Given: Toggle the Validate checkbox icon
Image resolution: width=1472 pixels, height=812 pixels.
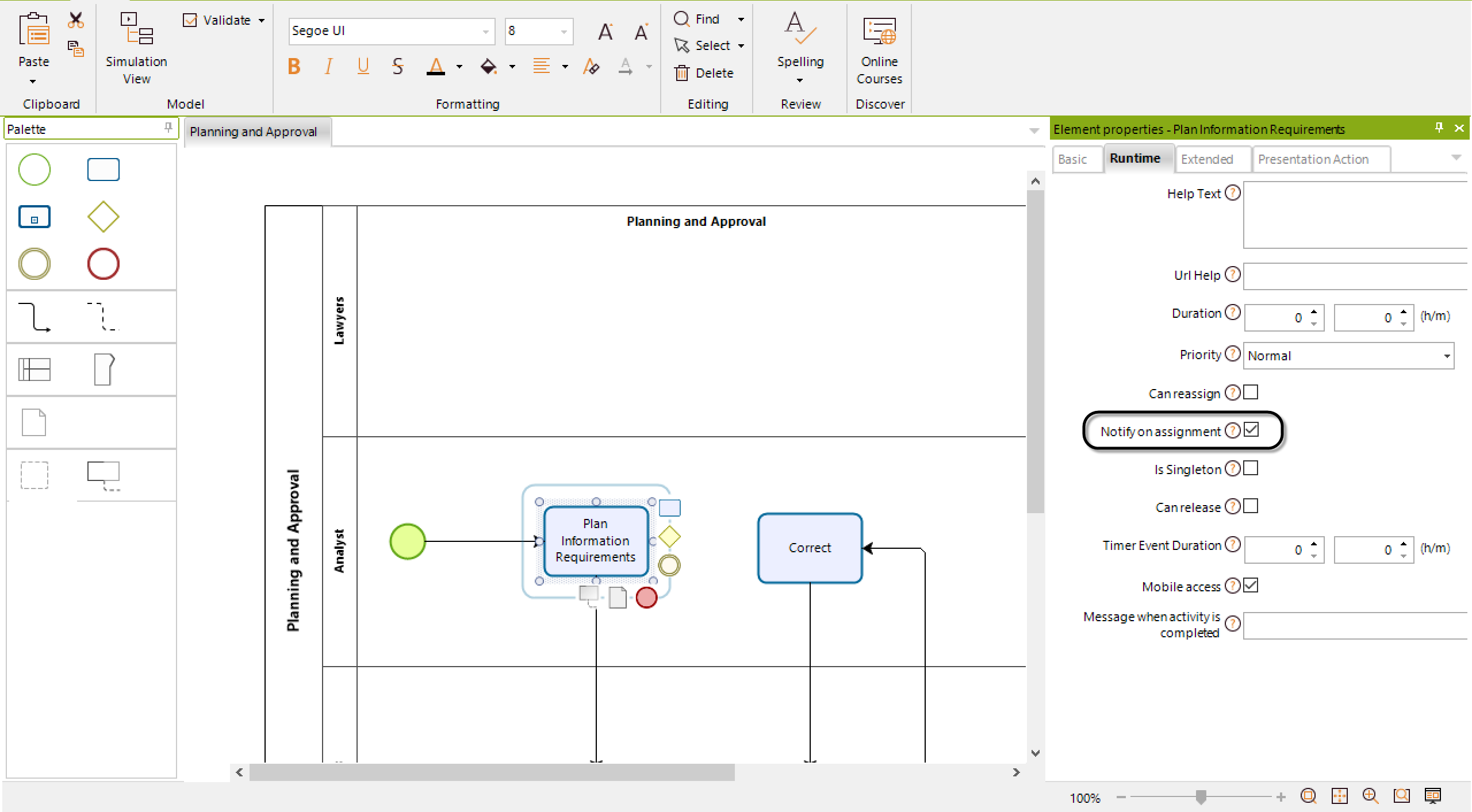Looking at the screenshot, I should [x=190, y=20].
